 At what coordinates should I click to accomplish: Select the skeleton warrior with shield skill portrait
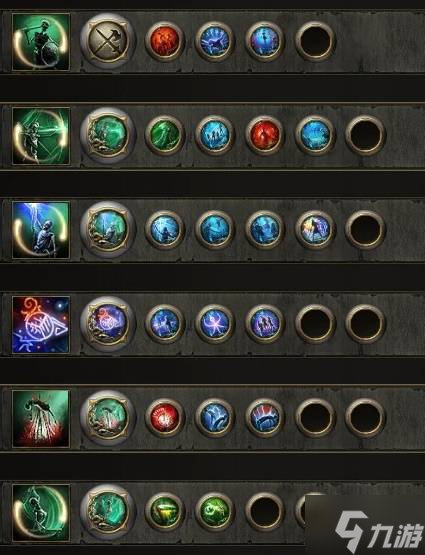(x=41, y=42)
